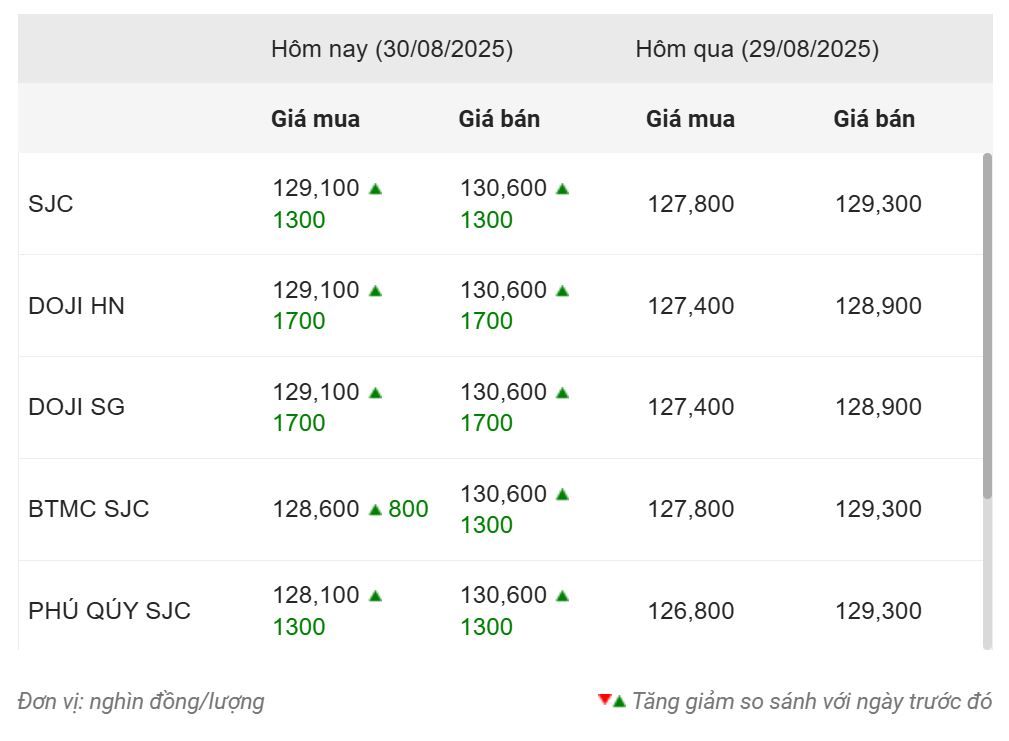Select the SJC row label

coord(51,204)
